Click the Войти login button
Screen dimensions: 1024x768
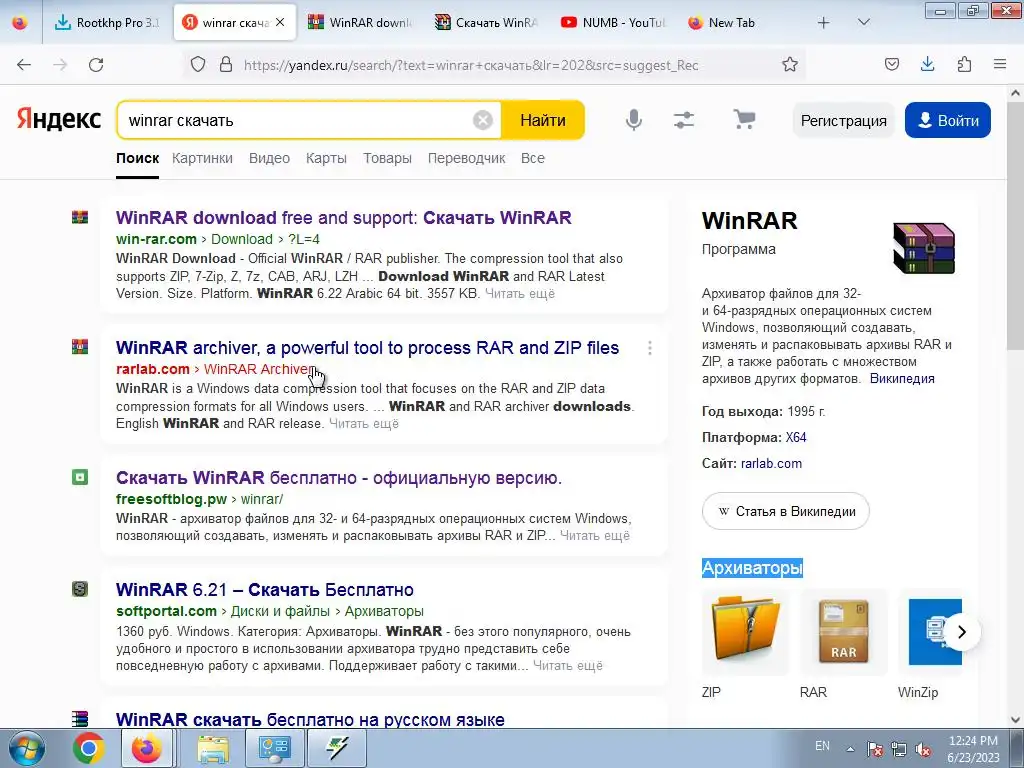click(948, 120)
